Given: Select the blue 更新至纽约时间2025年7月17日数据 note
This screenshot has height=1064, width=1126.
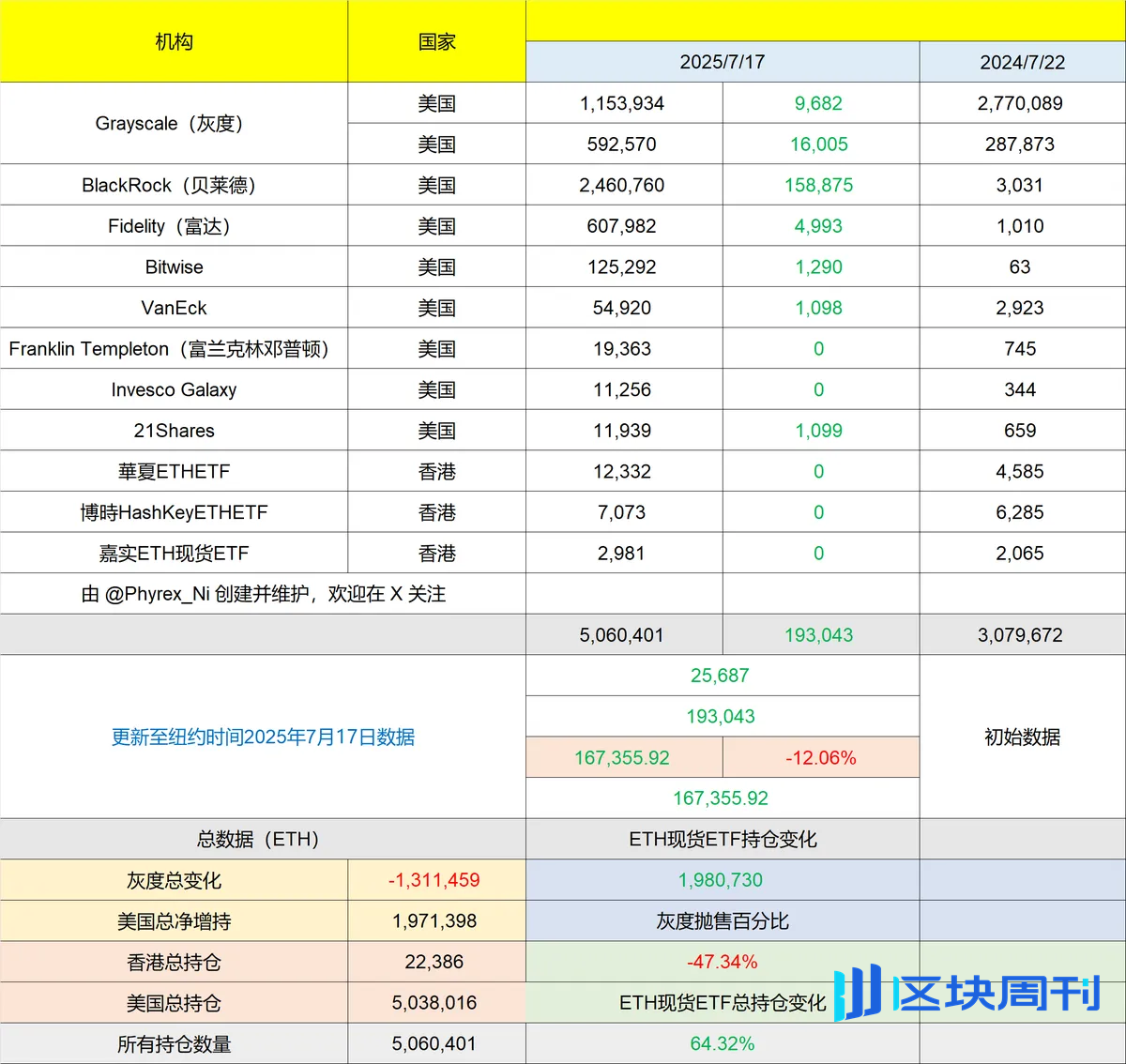Looking at the screenshot, I should pos(263,737).
